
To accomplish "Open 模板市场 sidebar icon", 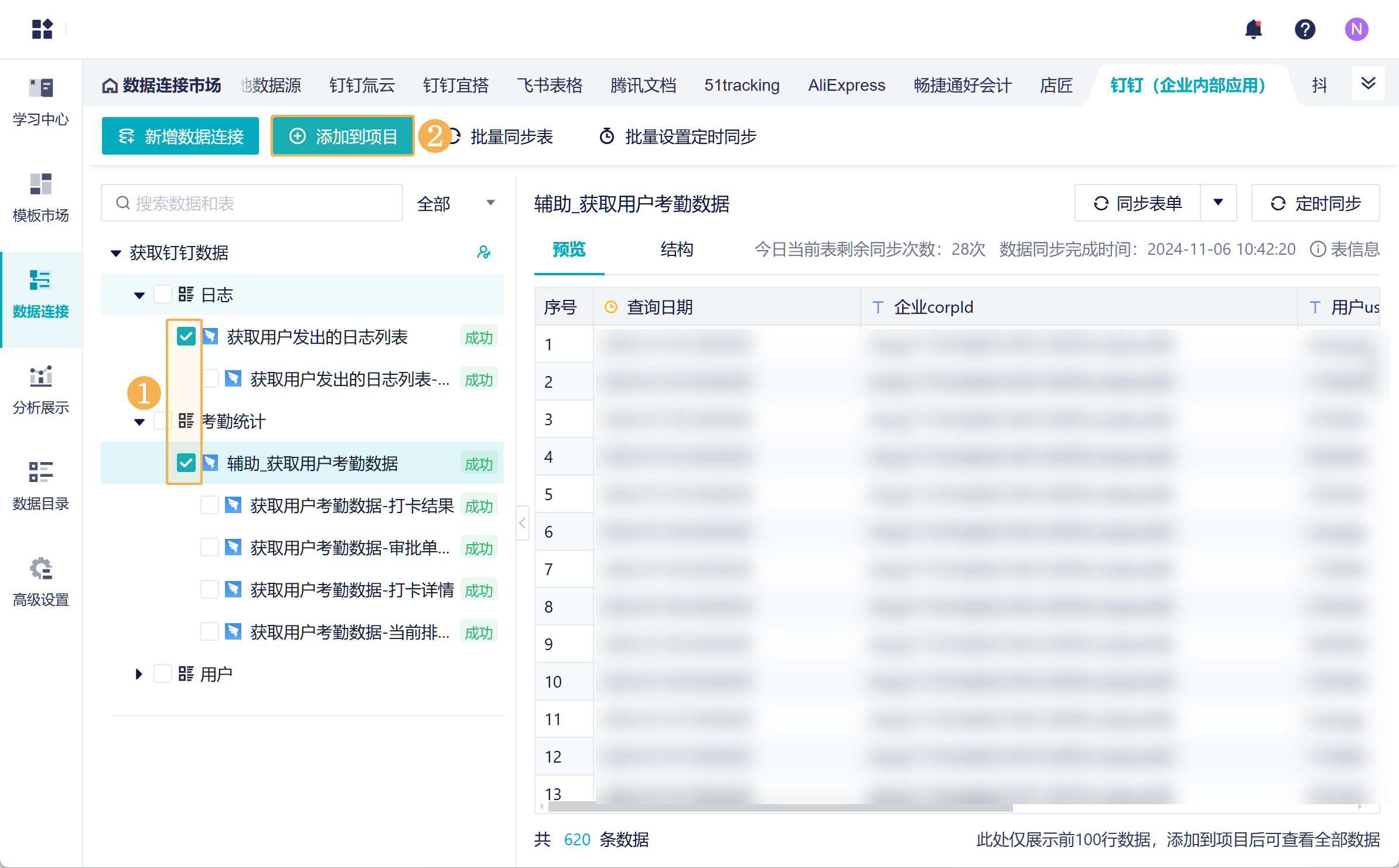I will (41, 198).
